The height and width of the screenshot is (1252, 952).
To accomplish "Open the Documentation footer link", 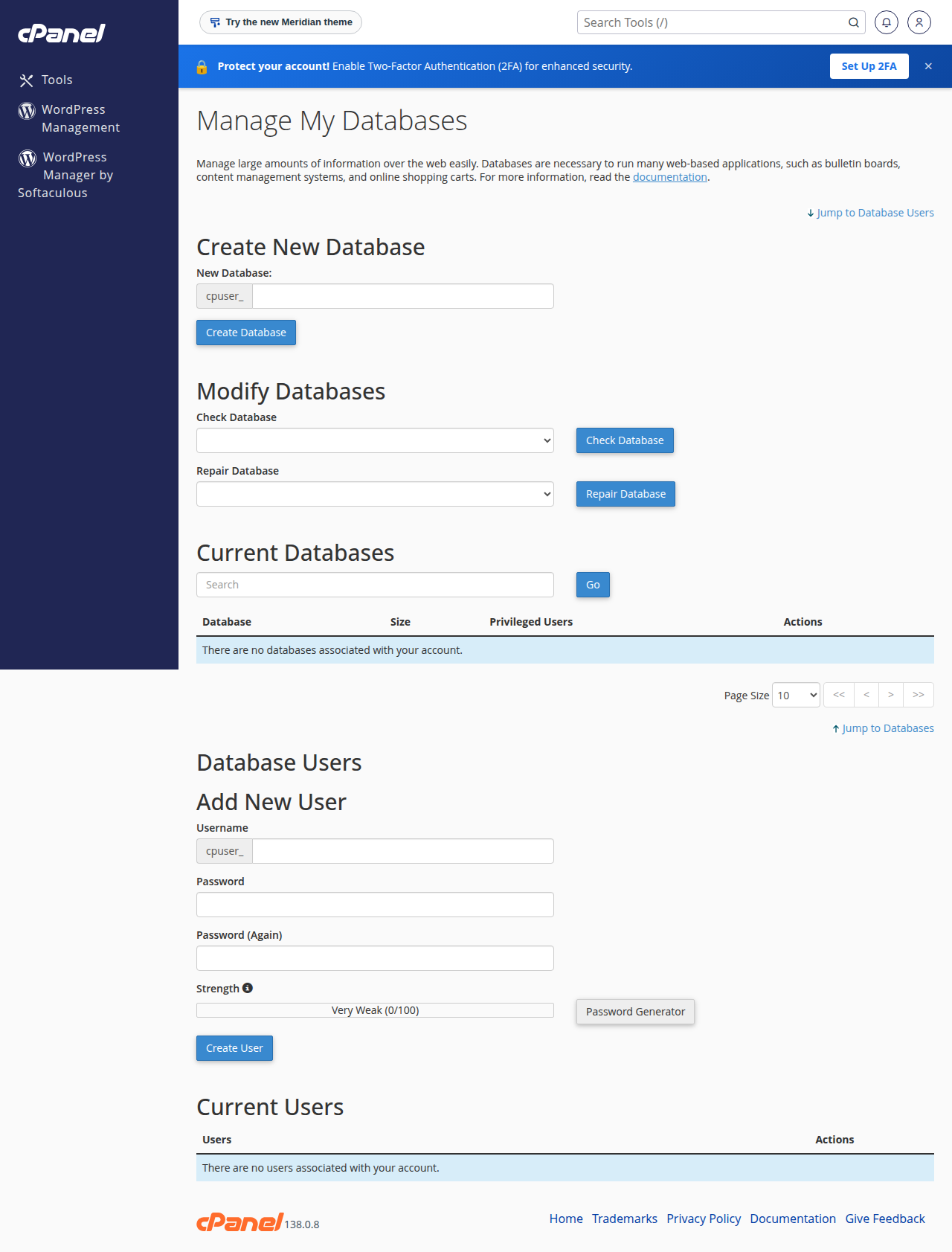I will point(793,1219).
